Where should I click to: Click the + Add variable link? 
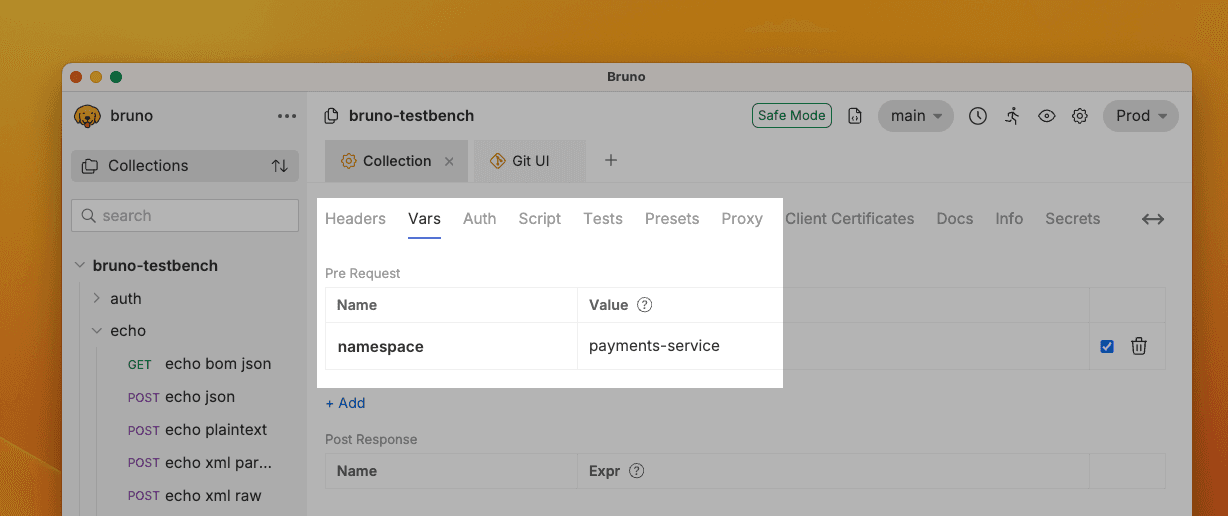point(345,403)
